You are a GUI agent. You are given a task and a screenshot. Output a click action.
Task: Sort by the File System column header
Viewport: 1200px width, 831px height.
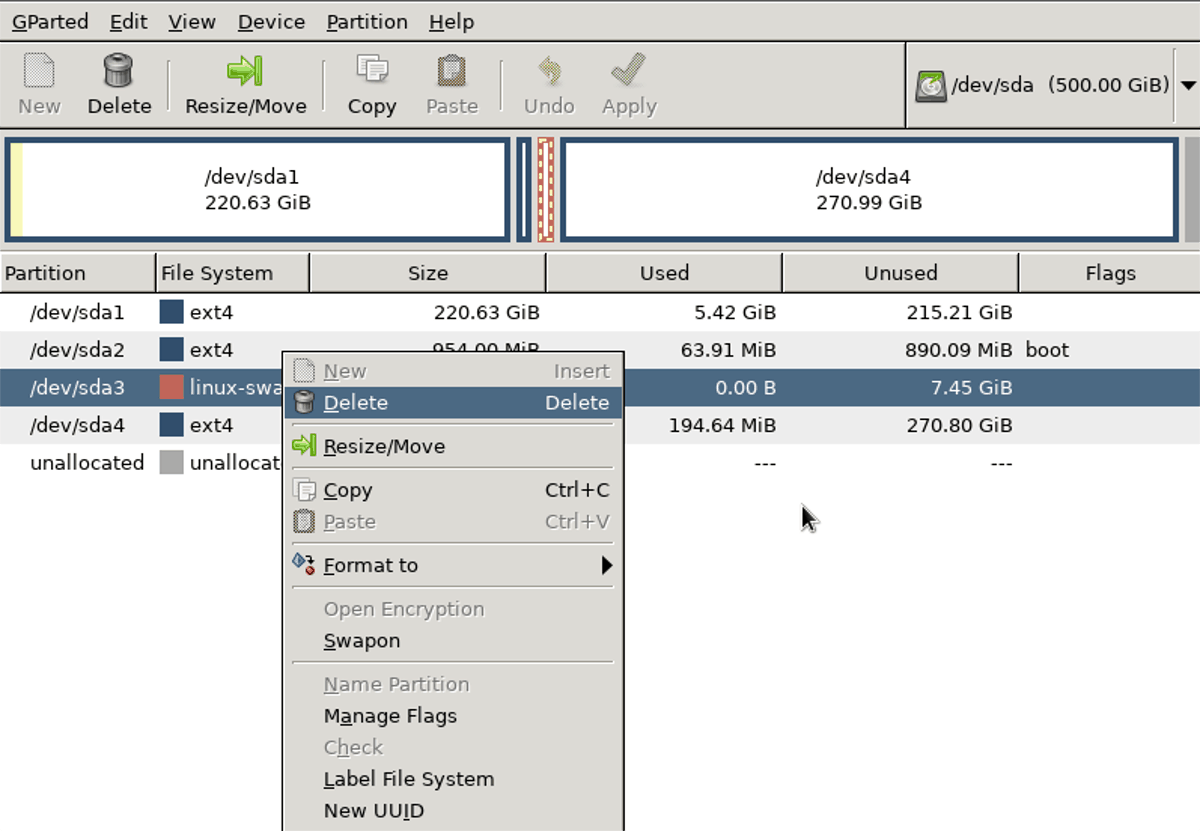(233, 273)
